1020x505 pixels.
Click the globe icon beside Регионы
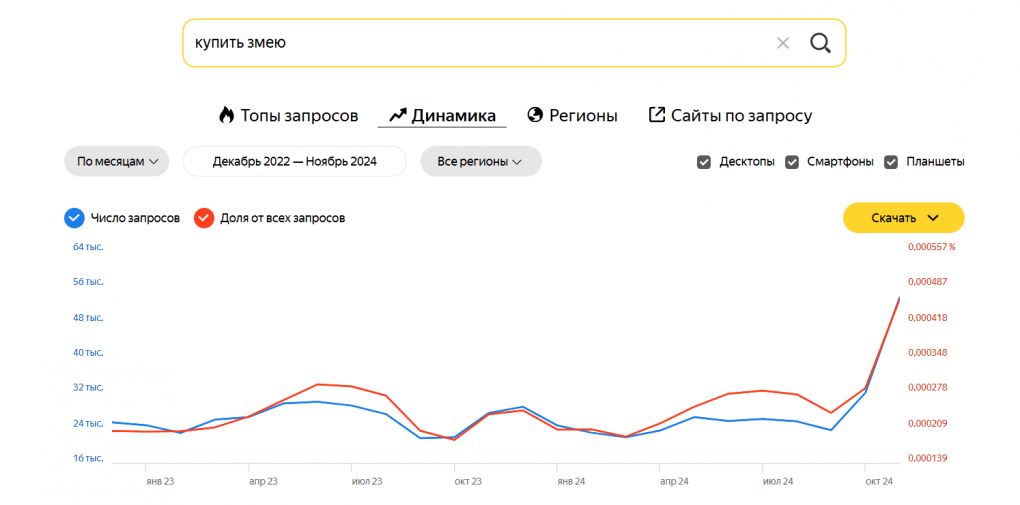pyautogui.click(x=535, y=115)
